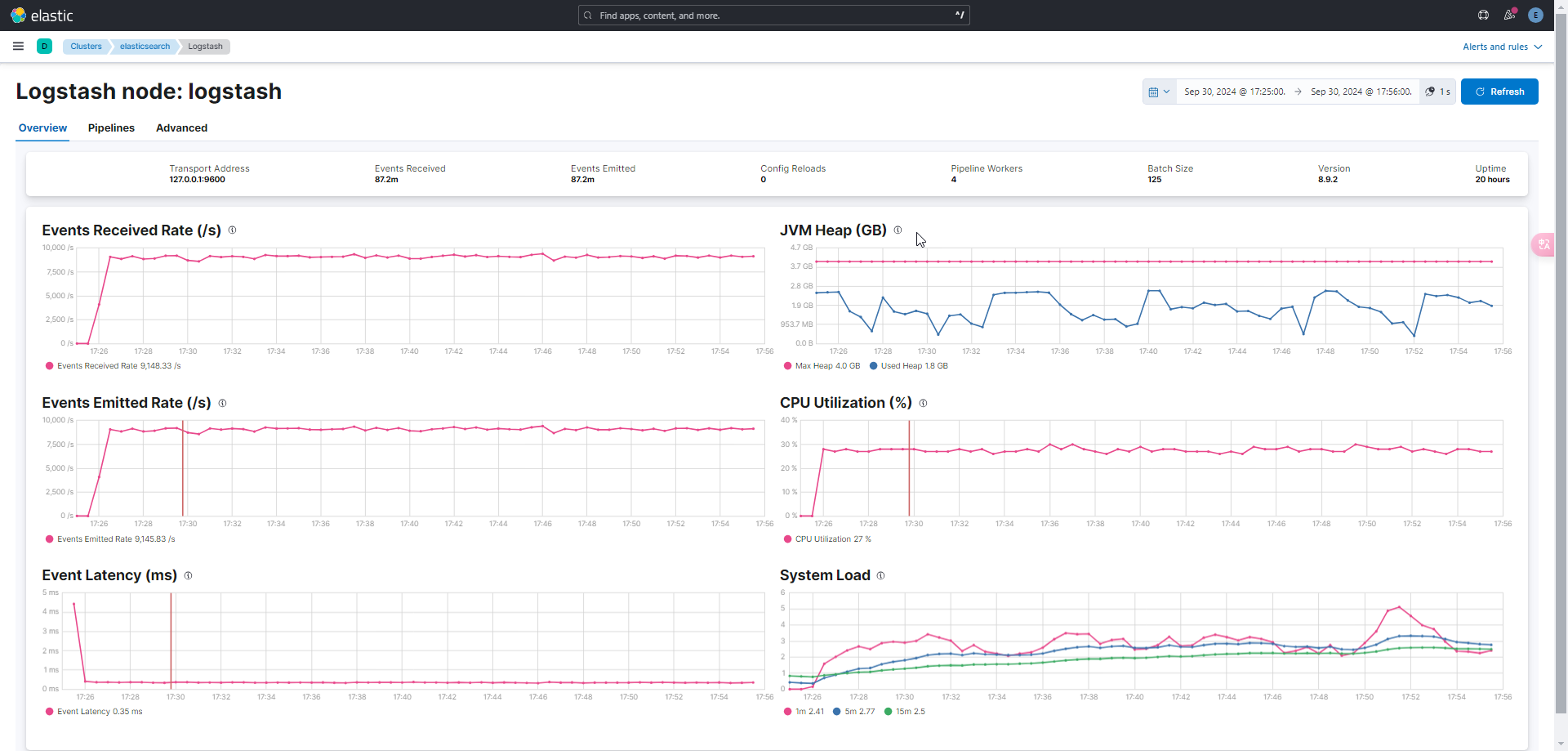Image resolution: width=1568 pixels, height=751 pixels.
Task: Open the D space avatar
Action: (44, 47)
